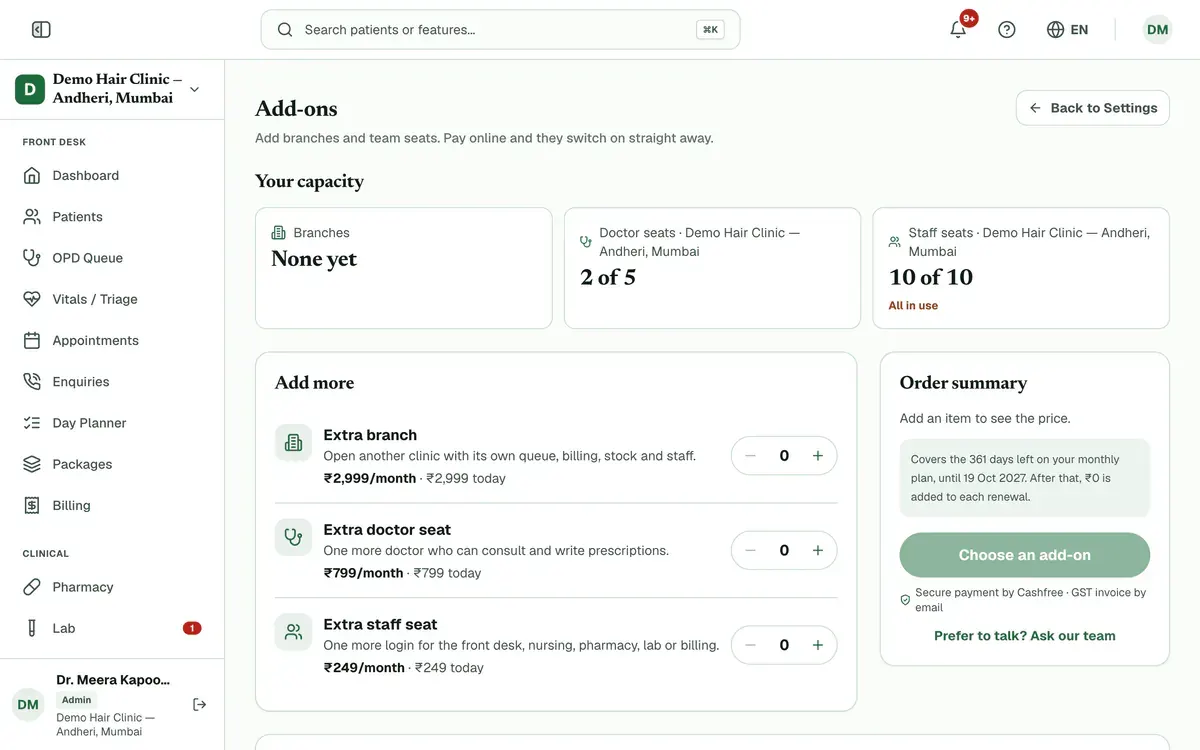The height and width of the screenshot is (750, 1200).
Task: Click the search magnifier icon
Action: coord(285,30)
